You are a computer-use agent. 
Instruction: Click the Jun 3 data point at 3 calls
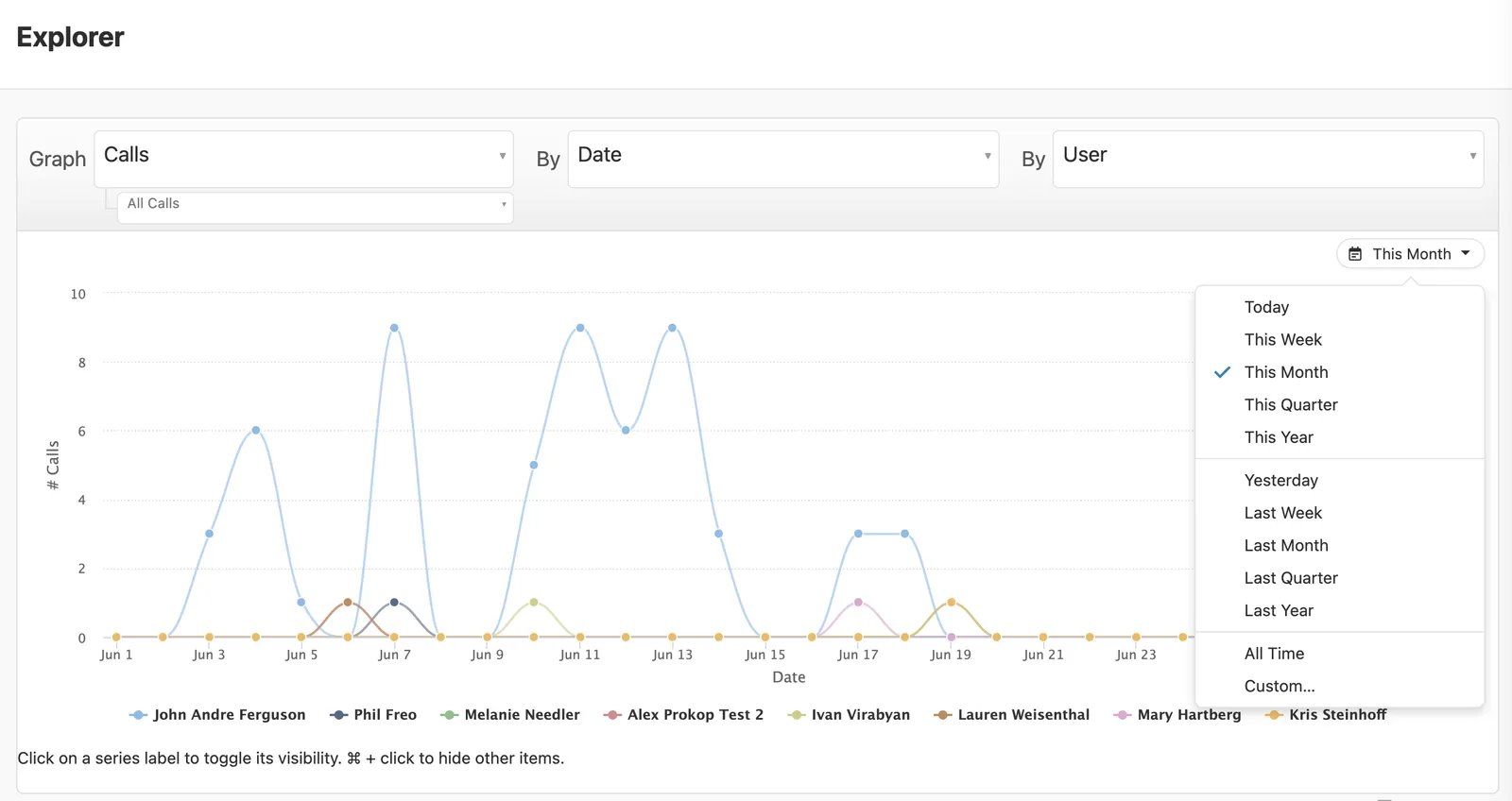pyautogui.click(x=209, y=534)
